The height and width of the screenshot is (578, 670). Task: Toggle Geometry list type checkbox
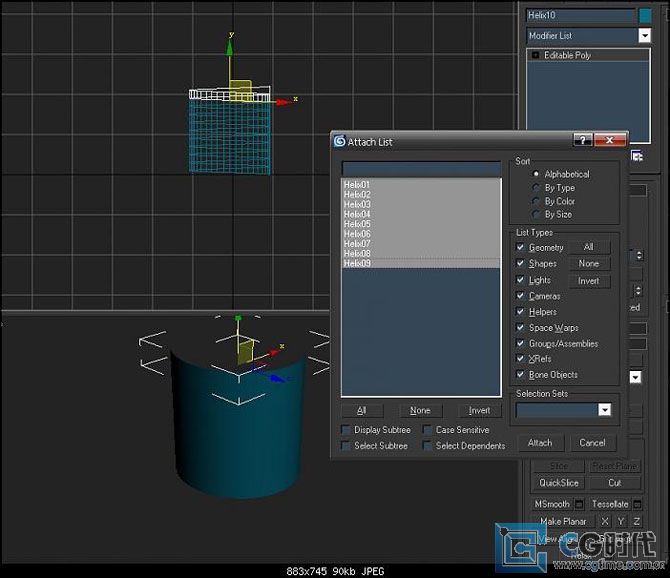(520, 247)
